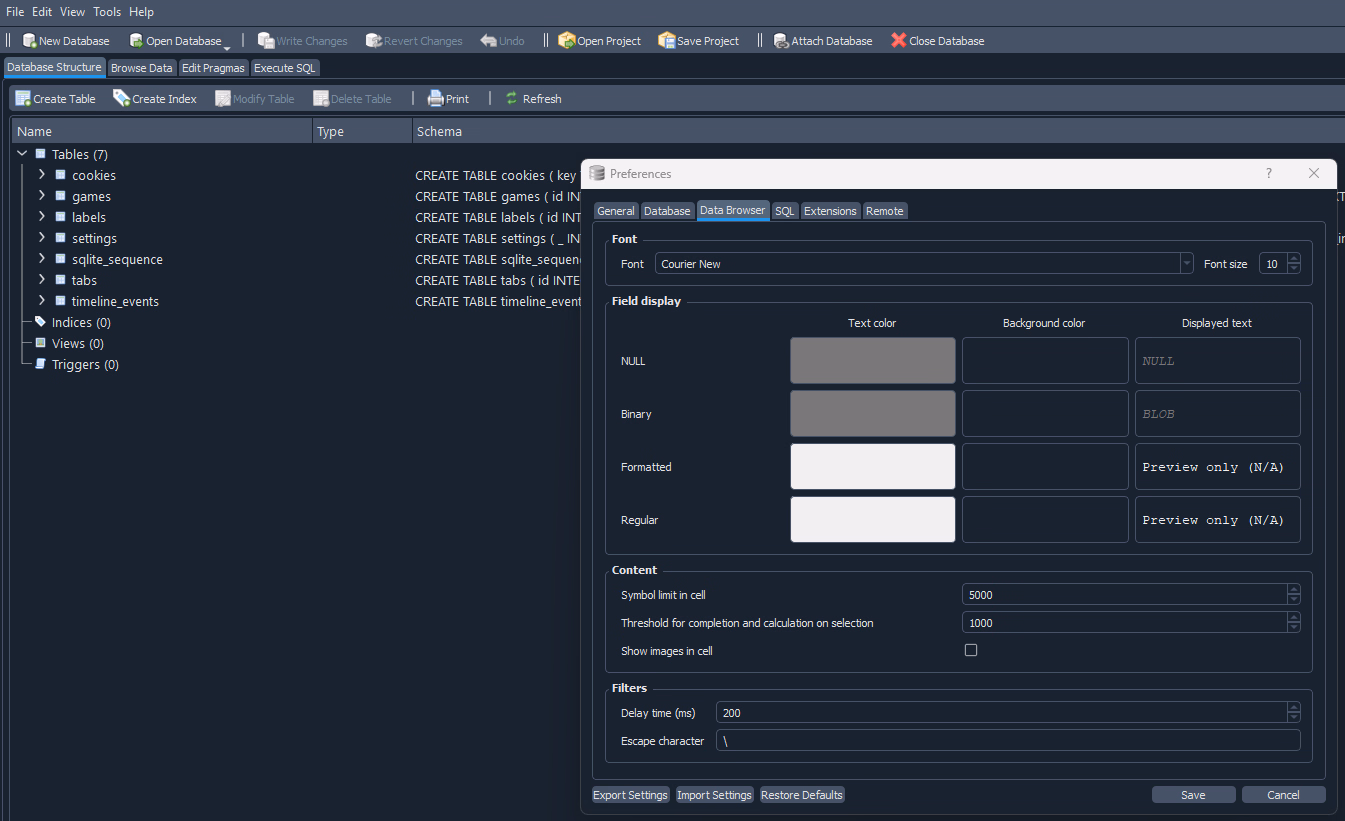
Task: Pick the Formatted text color swatch
Action: click(873, 467)
